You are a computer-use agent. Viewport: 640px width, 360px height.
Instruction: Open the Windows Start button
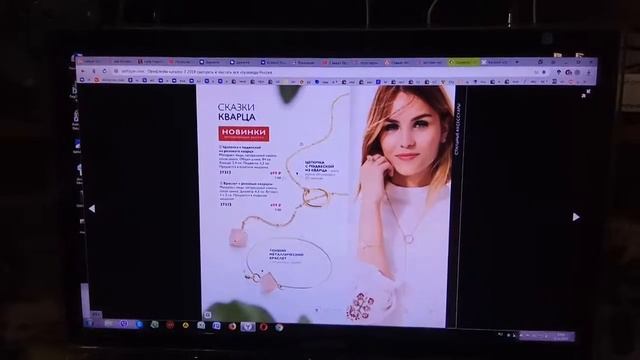(90, 323)
